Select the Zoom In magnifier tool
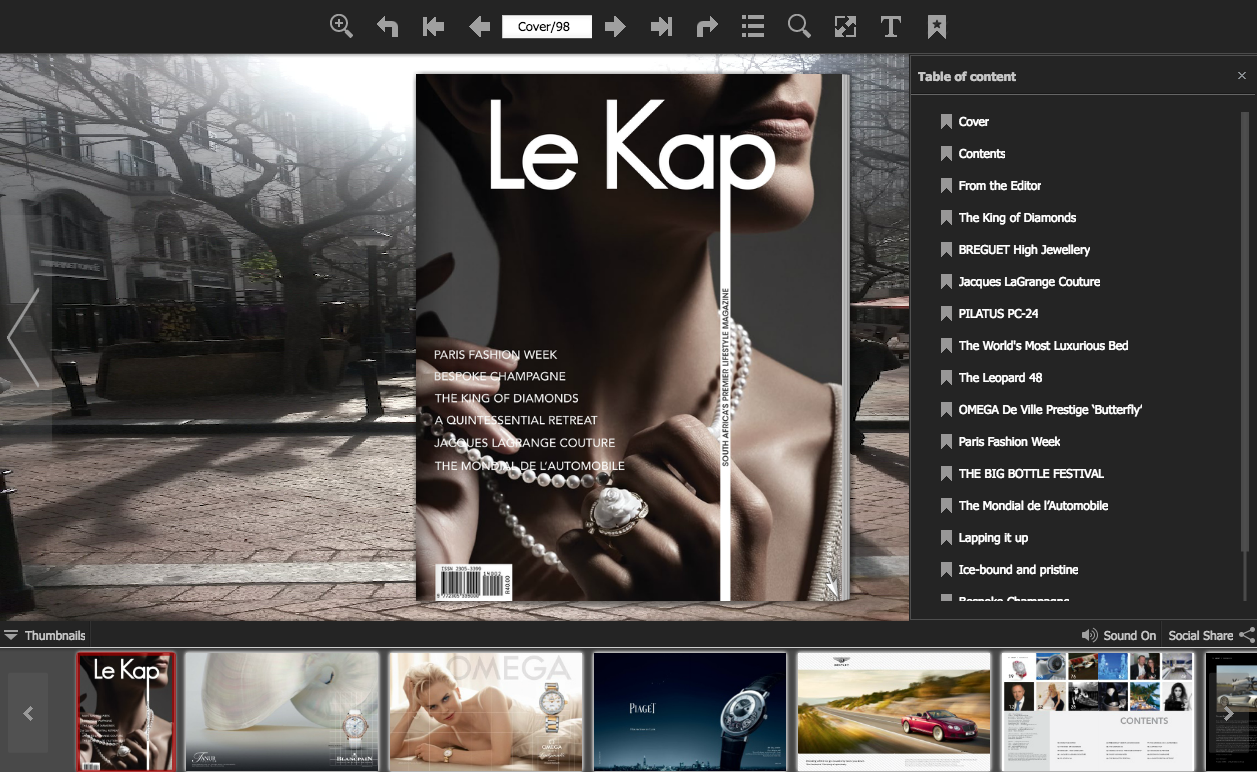Image resolution: width=1257 pixels, height=772 pixels. (x=340, y=26)
